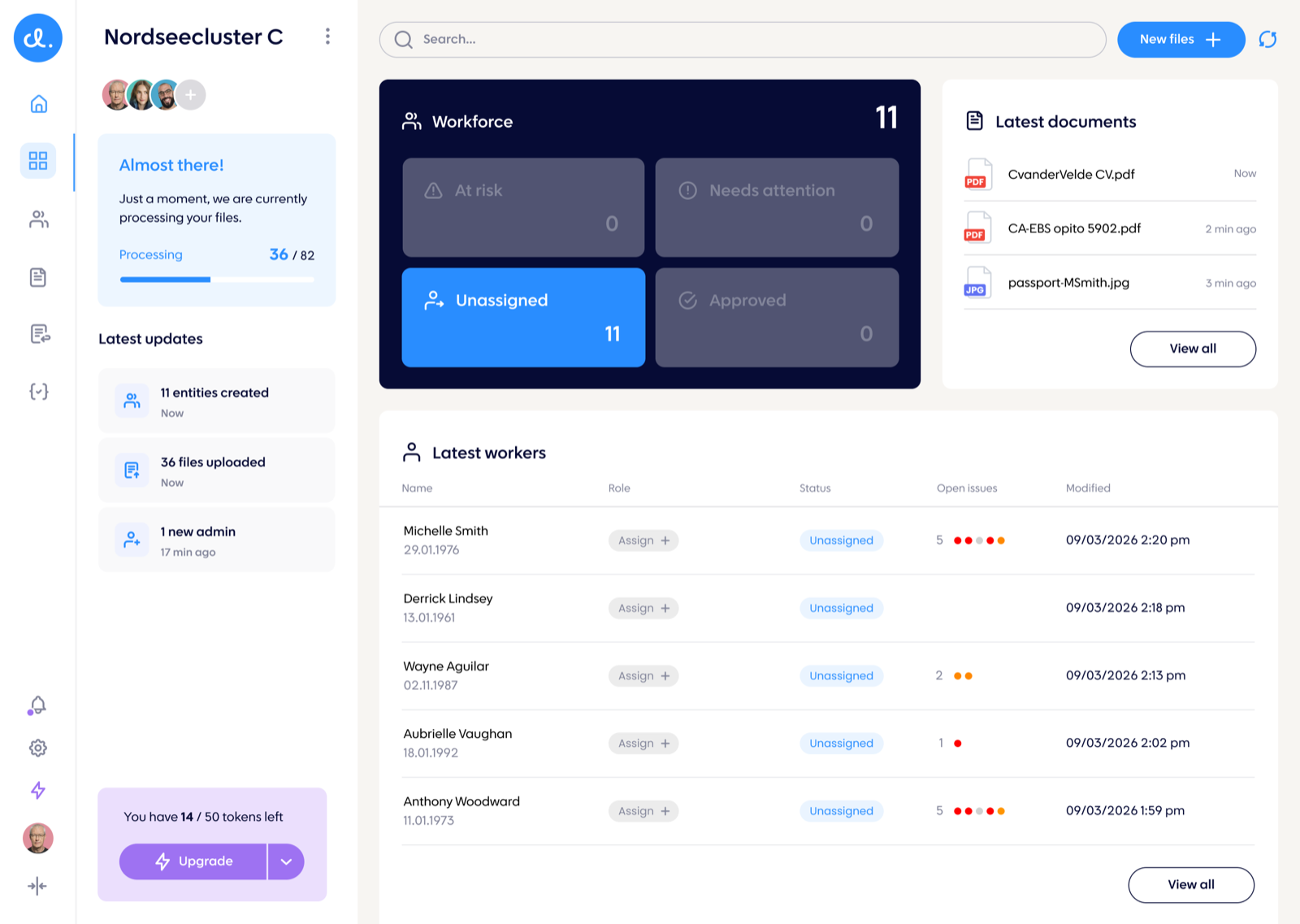Click the refresh sync icon

(1267, 39)
